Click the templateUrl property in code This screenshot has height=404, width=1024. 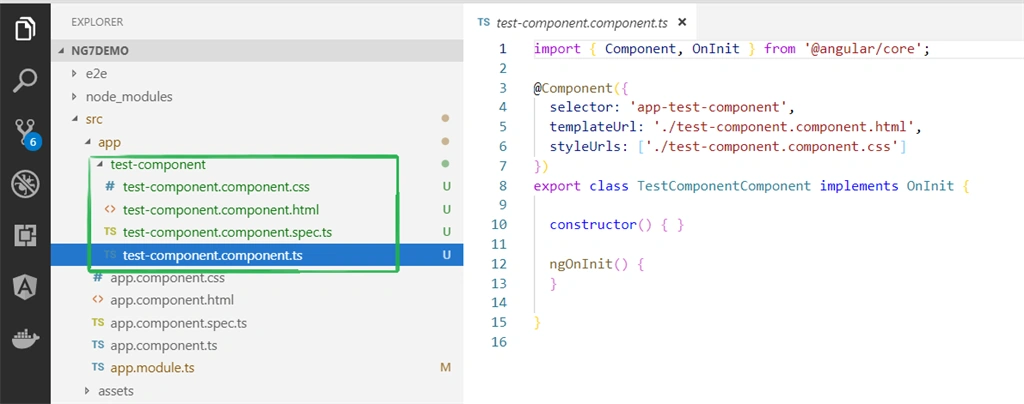[x=593, y=127]
